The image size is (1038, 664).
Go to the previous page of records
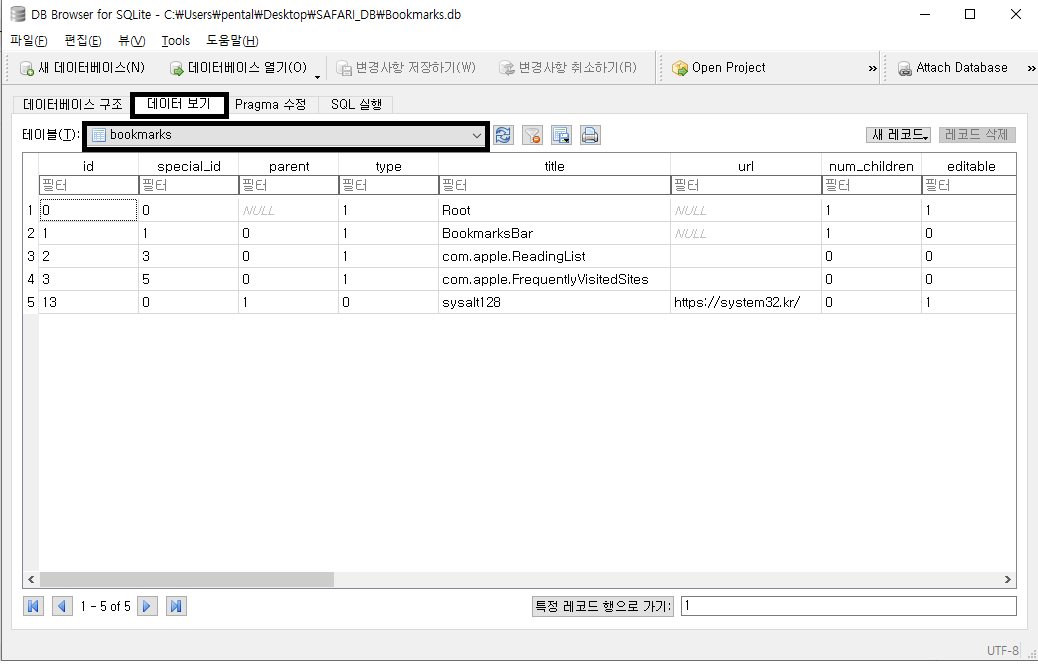tap(62, 606)
